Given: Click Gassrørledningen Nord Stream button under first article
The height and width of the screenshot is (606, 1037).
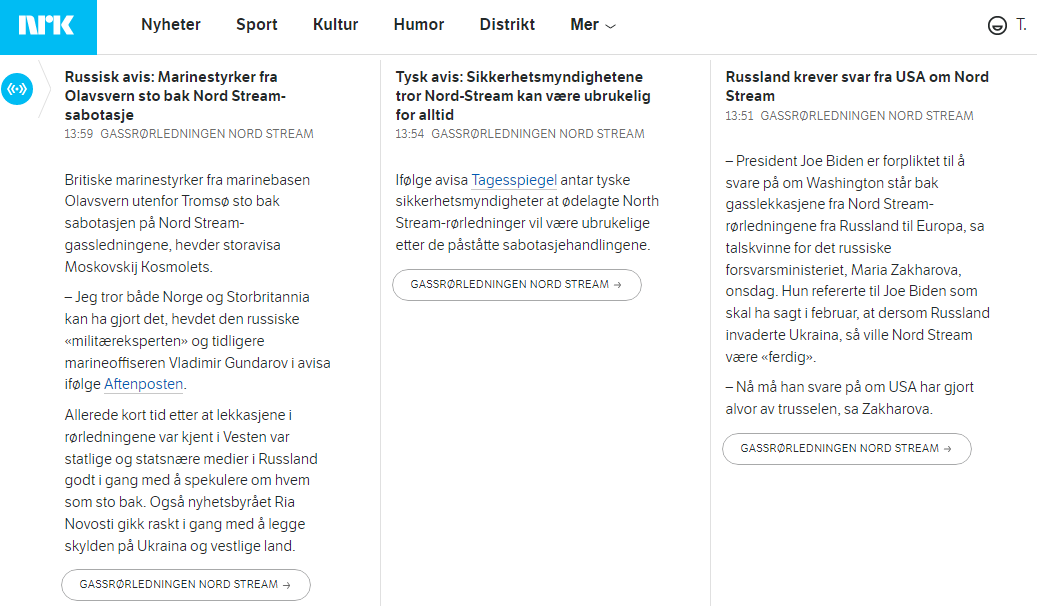Looking at the screenshot, I should [186, 584].
